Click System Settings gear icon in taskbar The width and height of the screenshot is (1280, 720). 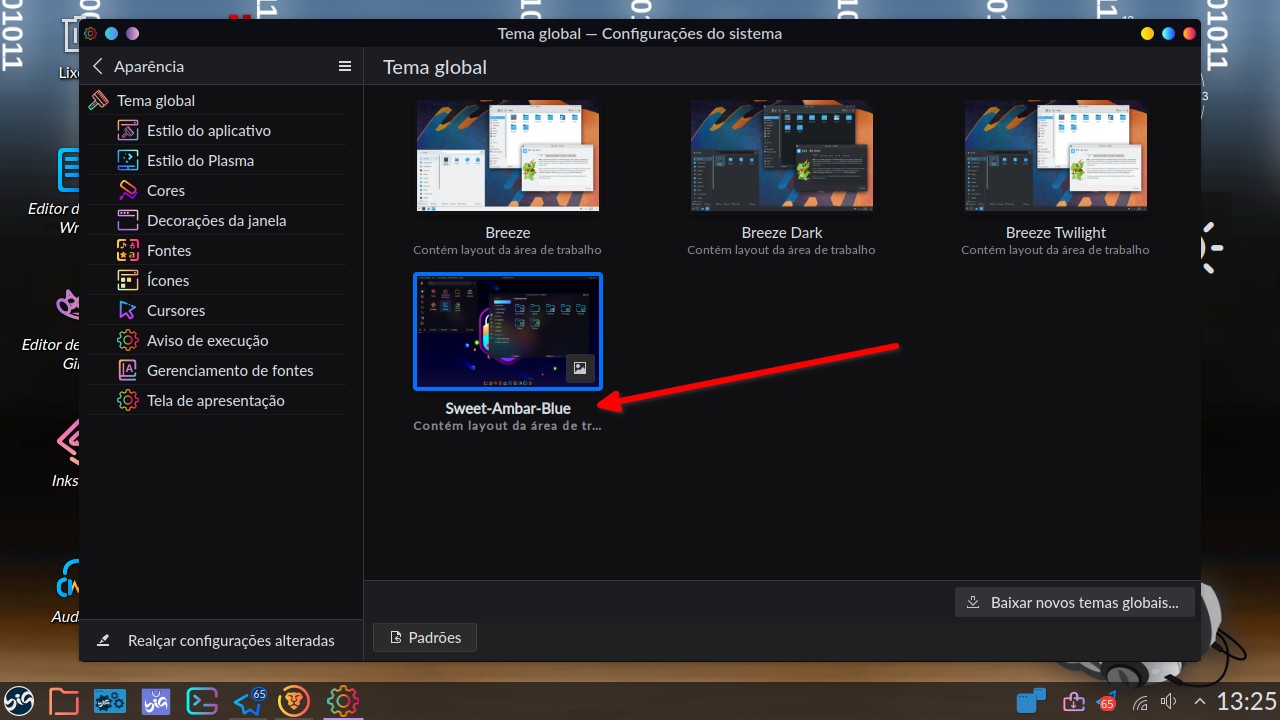coord(342,702)
